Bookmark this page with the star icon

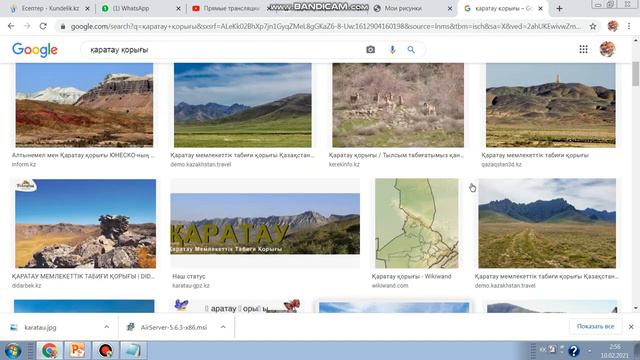[593, 26]
